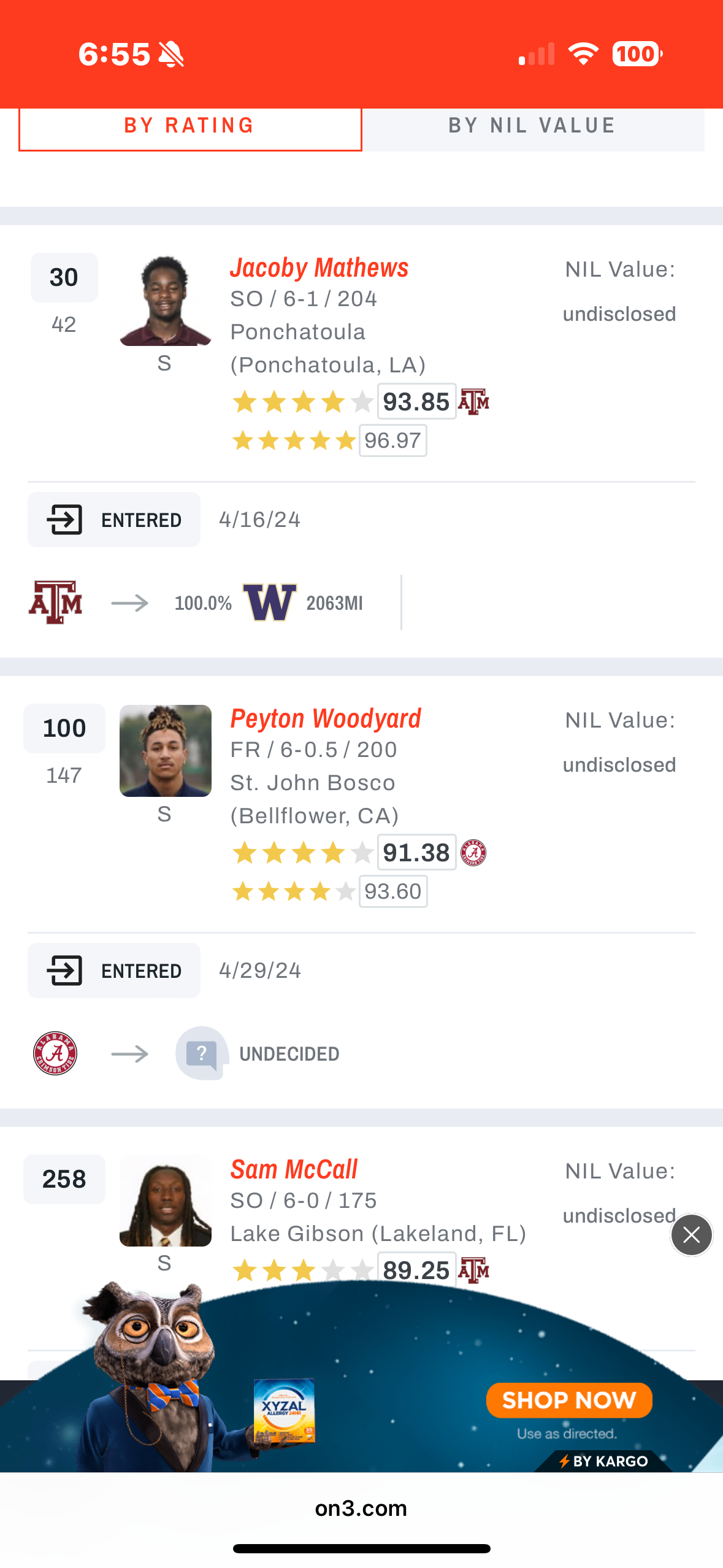The width and height of the screenshot is (723, 1568).
Task: Click Texas A&M logo beside 93.85 rating
Action: coord(474,402)
